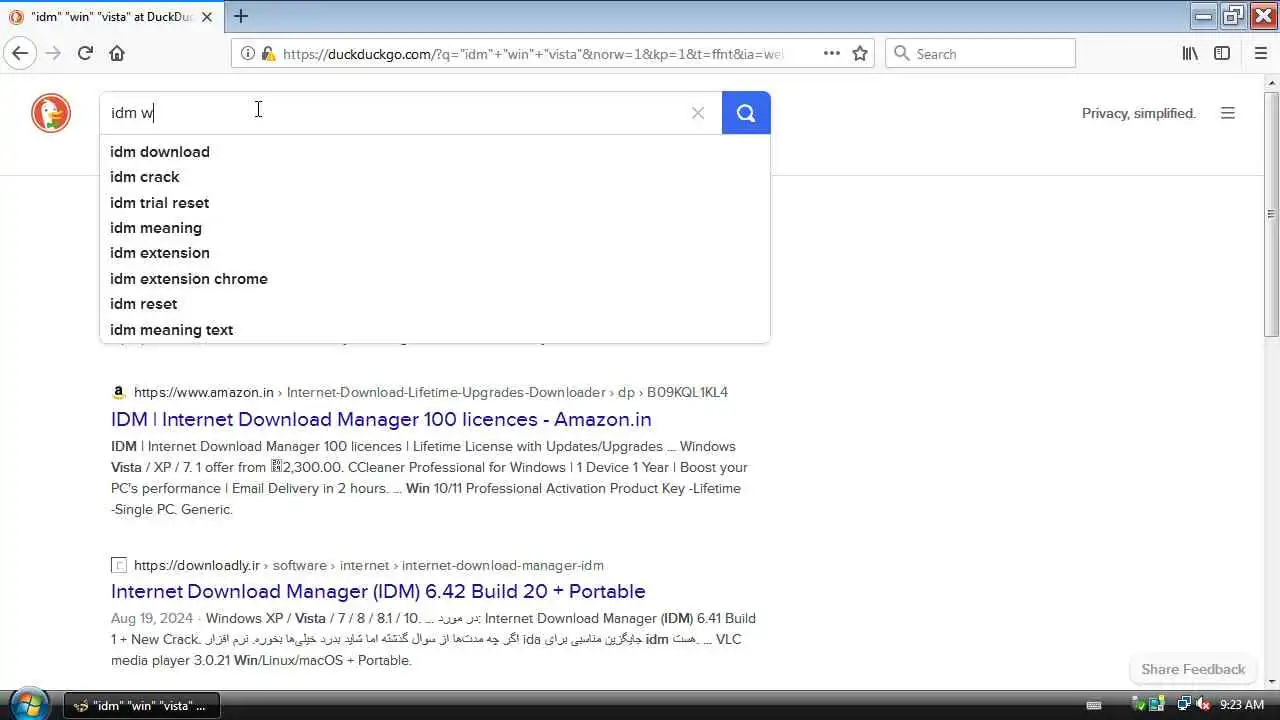Clear the DuckDuckGo search box
Screen dimensions: 1280x720
(x=698, y=113)
